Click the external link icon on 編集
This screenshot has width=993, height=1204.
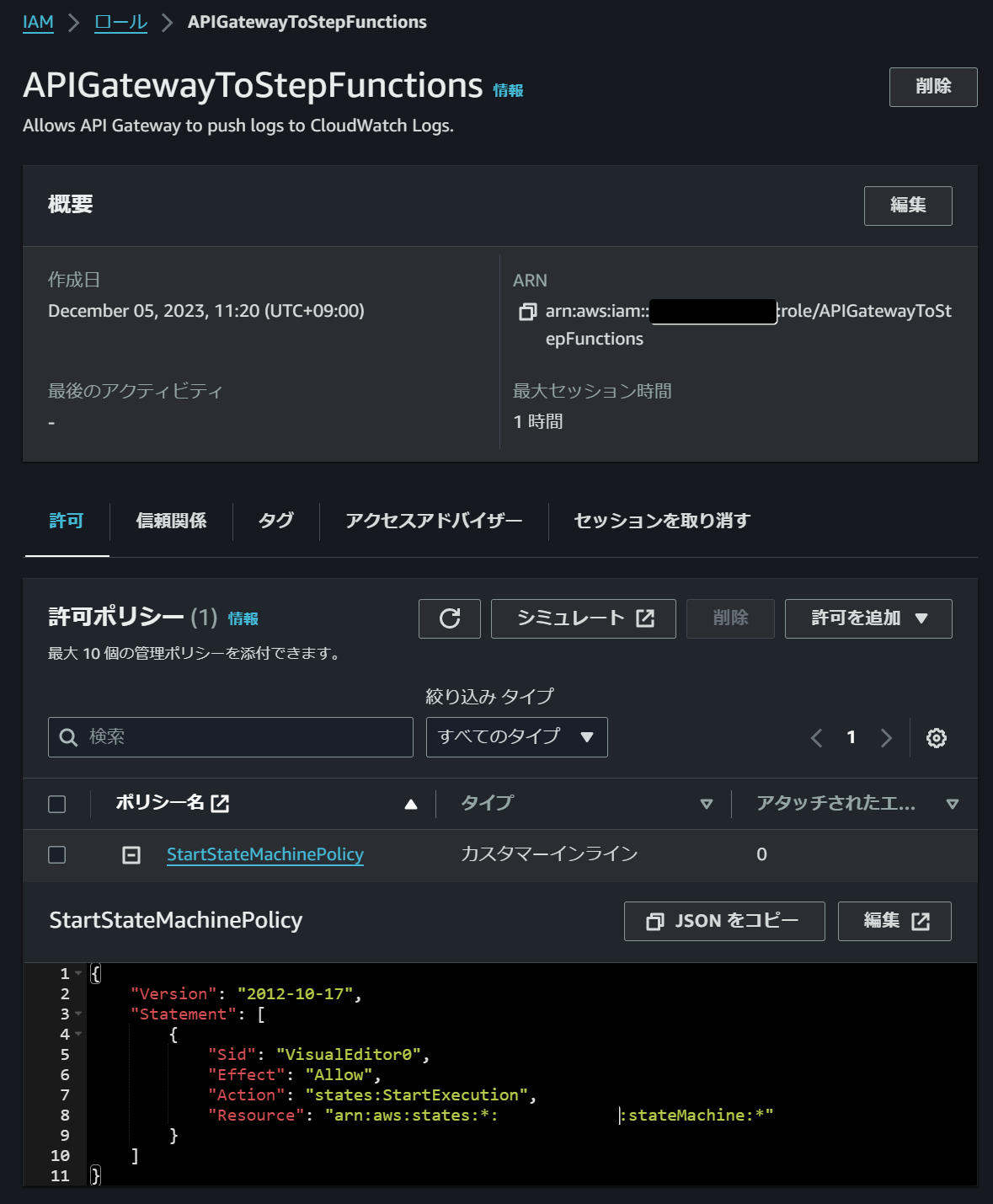pyautogui.click(x=920, y=921)
